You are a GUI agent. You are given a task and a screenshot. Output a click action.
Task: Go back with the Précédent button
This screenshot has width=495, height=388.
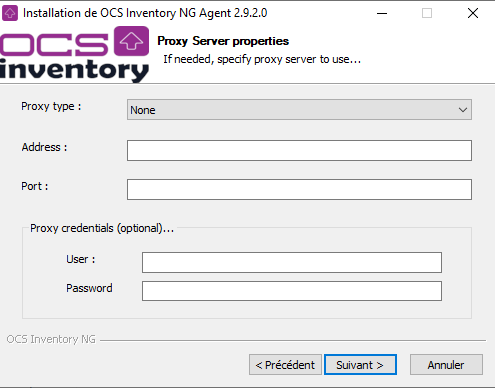pyautogui.click(x=285, y=365)
